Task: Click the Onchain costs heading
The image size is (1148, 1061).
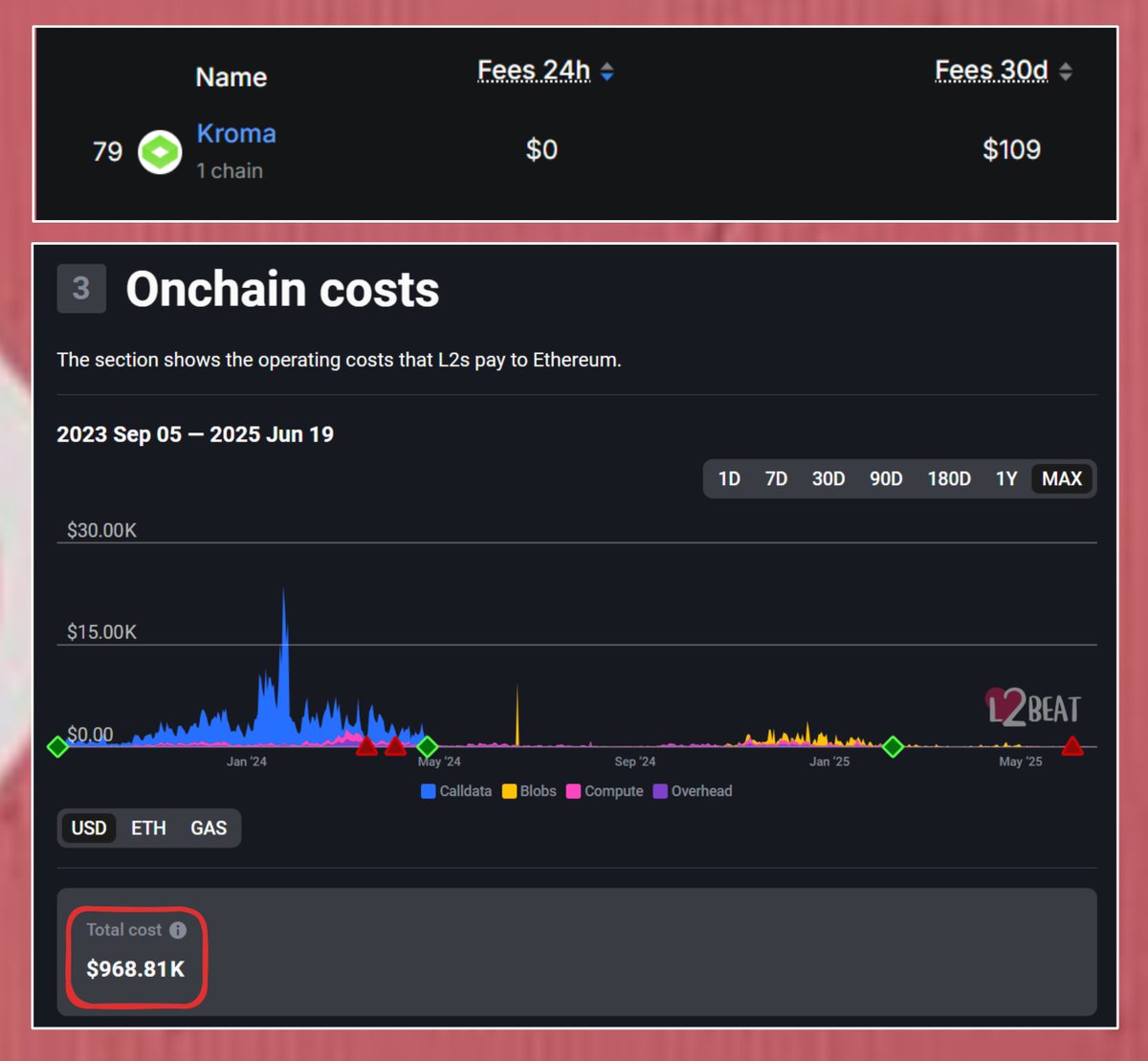Action: [x=282, y=289]
